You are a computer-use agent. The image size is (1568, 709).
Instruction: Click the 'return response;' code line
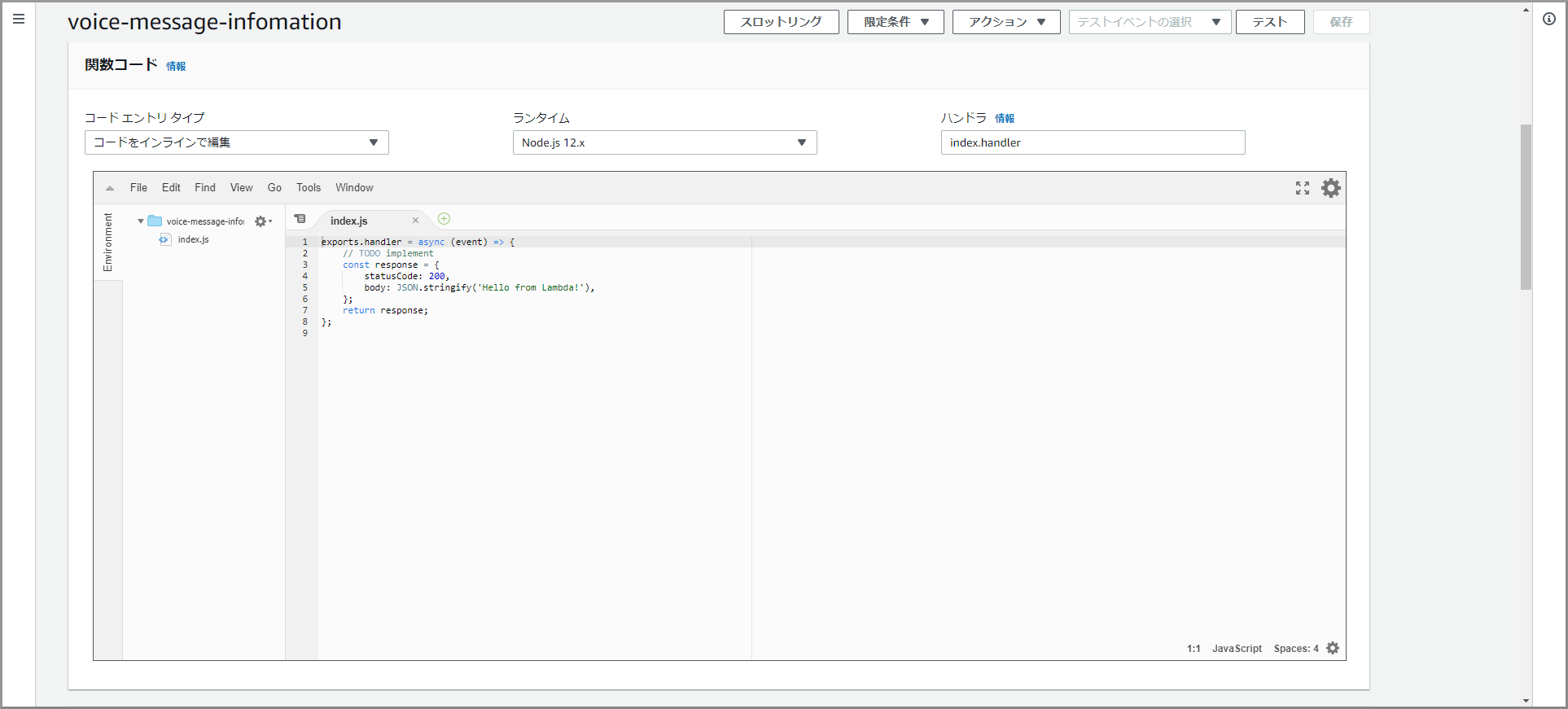[x=385, y=310]
